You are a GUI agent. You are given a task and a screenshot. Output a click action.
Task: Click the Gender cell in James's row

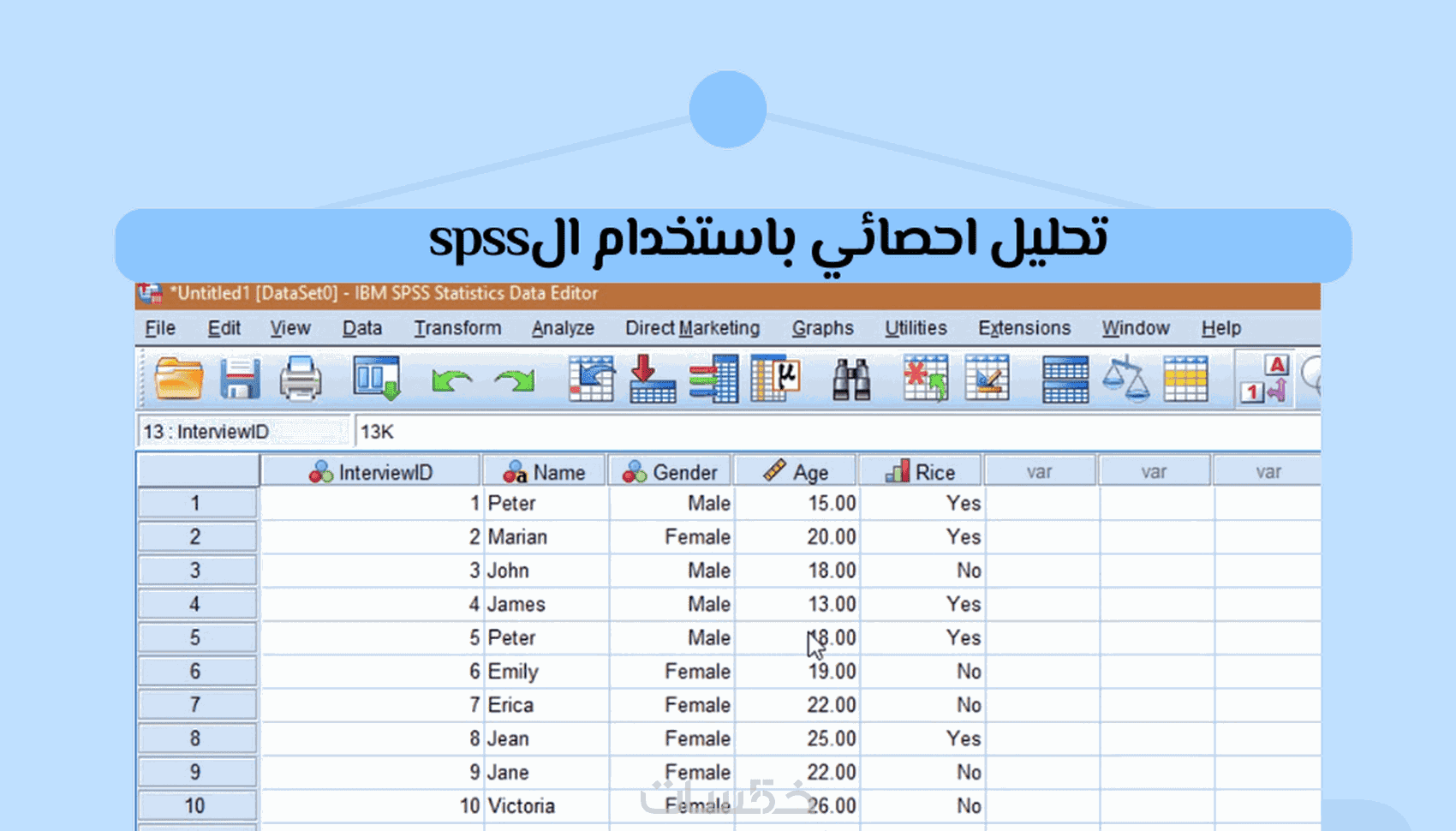[x=672, y=604]
